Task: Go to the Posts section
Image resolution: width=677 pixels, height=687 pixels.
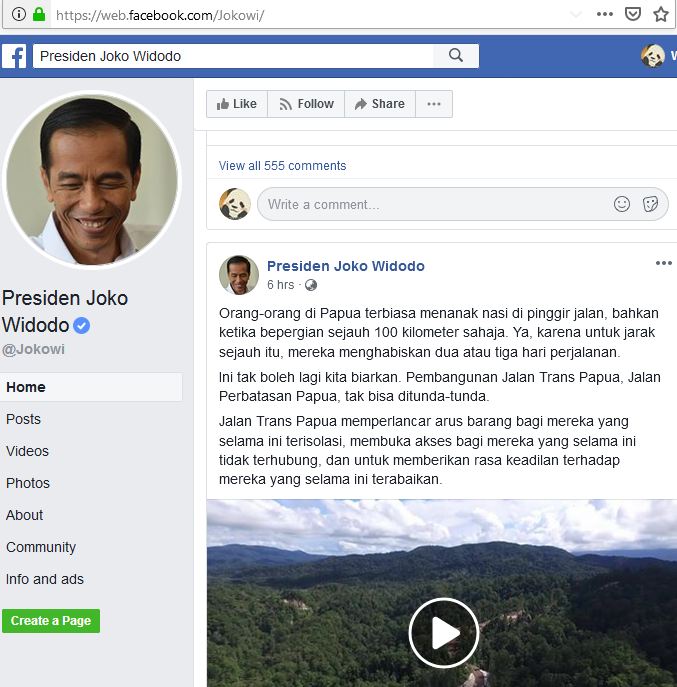Action: tap(23, 419)
